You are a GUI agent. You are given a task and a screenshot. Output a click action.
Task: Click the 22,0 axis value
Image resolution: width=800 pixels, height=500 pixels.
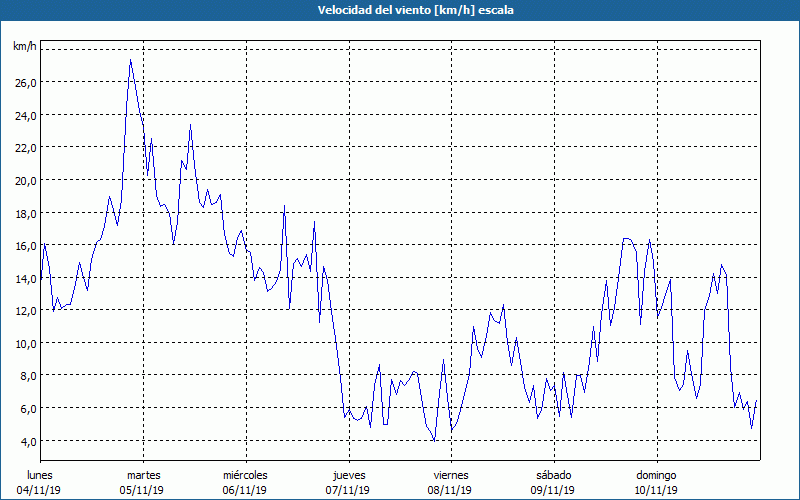coord(26,148)
